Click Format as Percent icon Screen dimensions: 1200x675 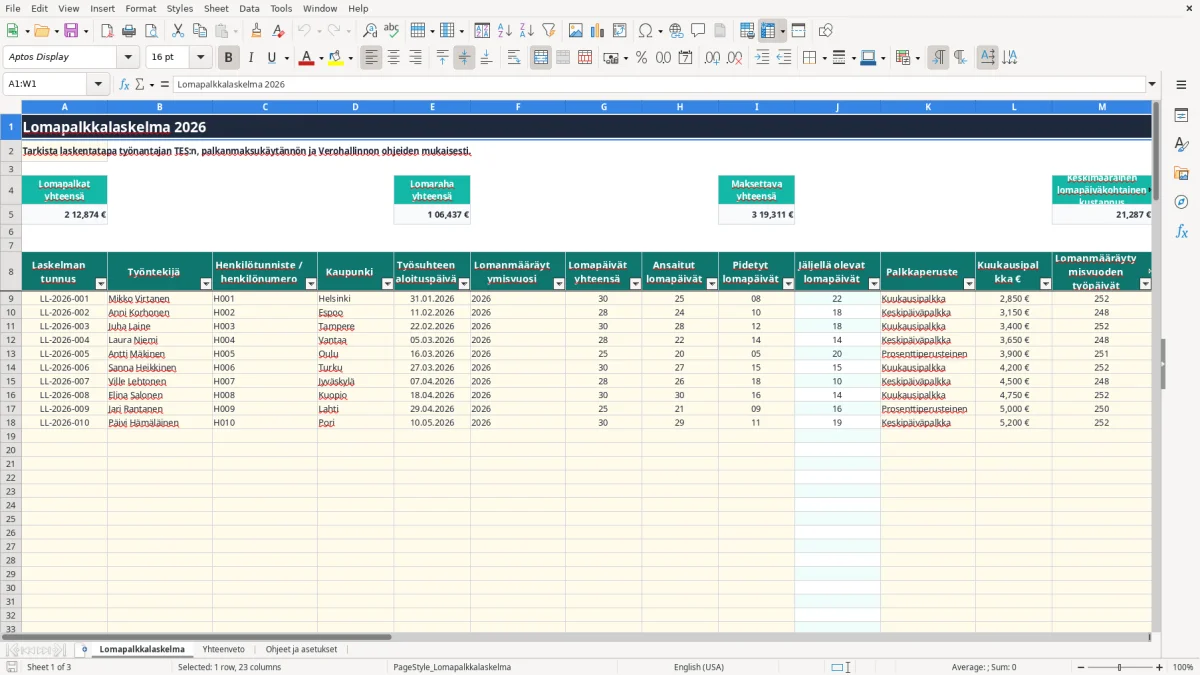click(x=642, y=58)
